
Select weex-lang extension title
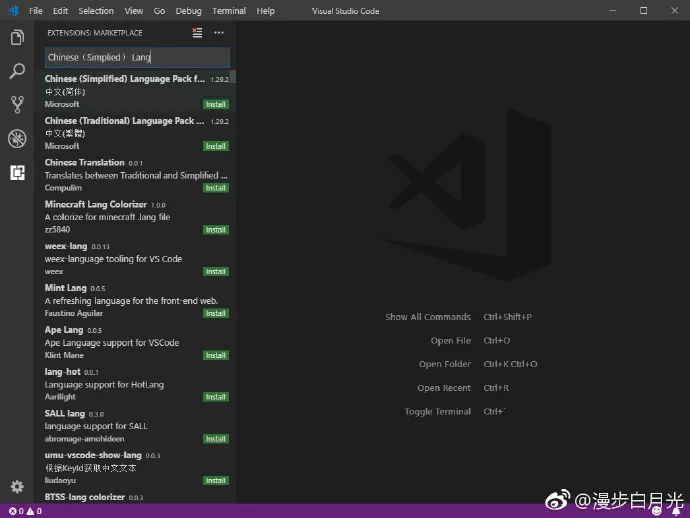[x=66, y=246]
